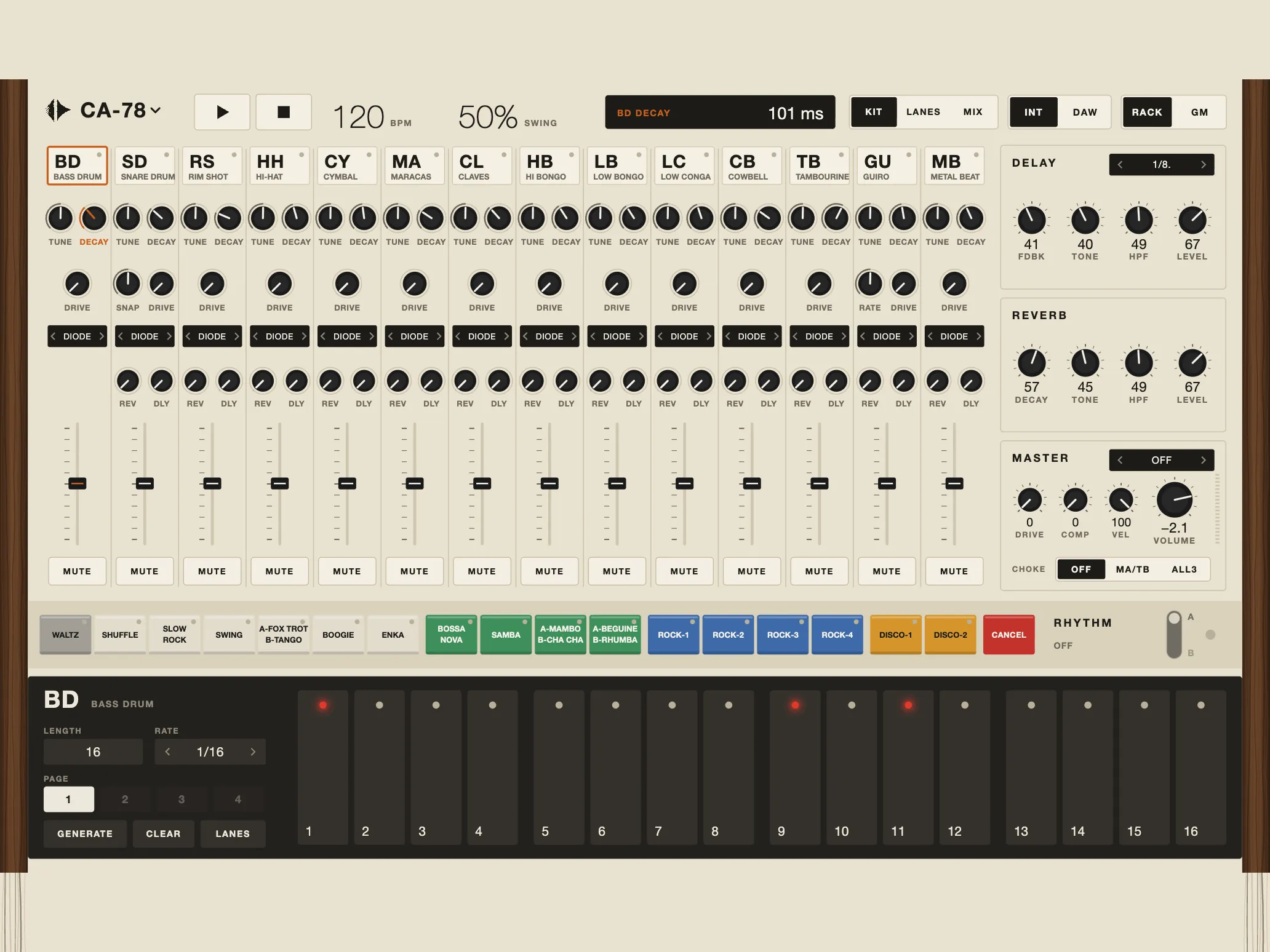
Task: Mute the MB metal beat channel
Action: [954, 571]
